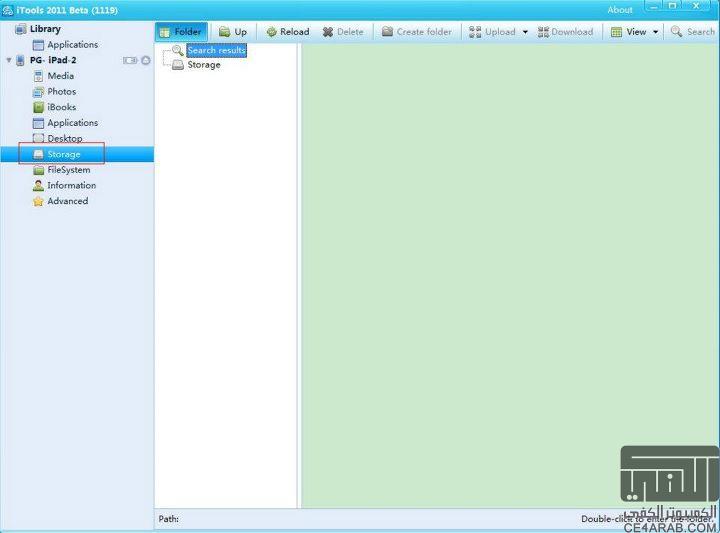Go up one folder level
The height and width of the screenshot is (533, 720).
[233, 32]
